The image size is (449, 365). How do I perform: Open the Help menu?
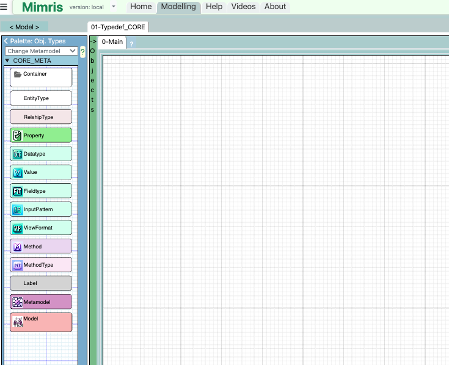(x=214, y=6)
